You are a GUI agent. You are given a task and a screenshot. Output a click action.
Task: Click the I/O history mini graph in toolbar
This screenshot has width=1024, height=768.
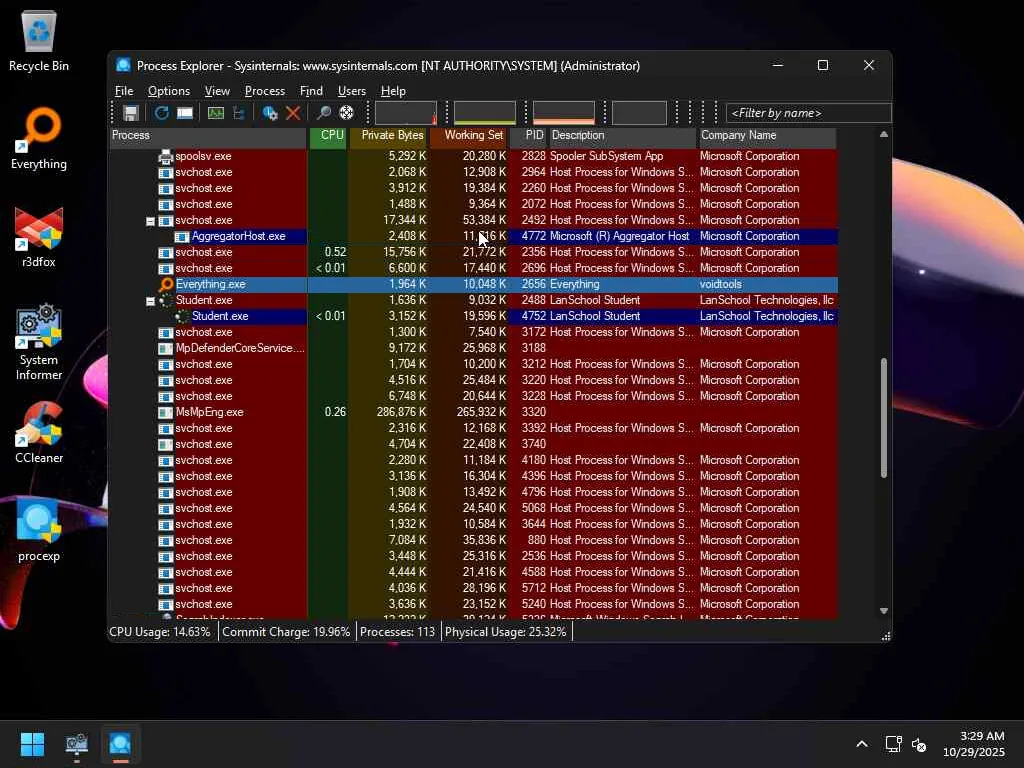click(639, 113)
